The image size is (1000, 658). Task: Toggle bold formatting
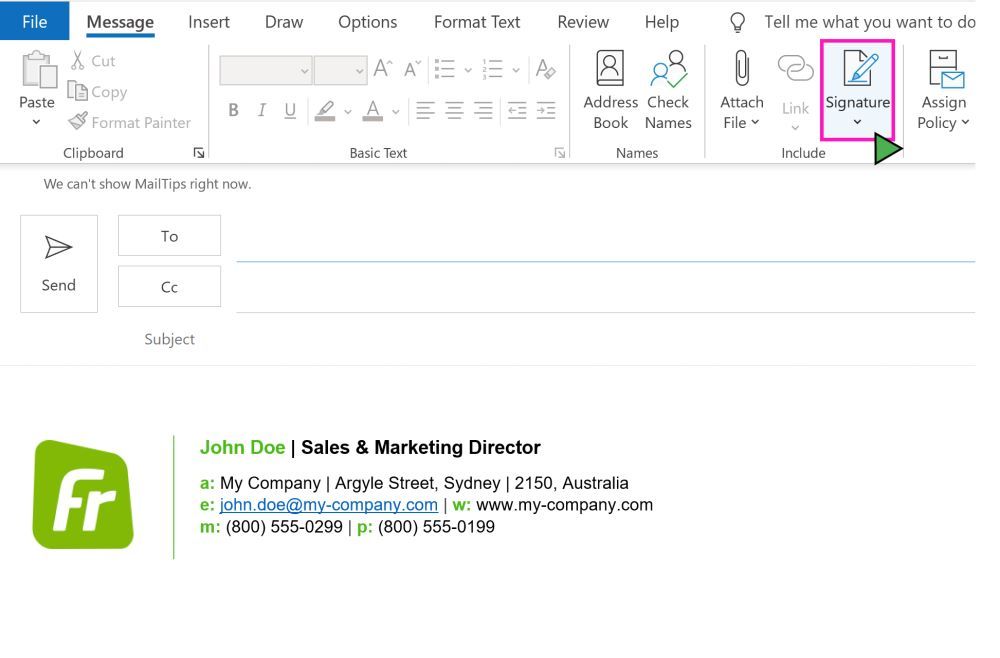(233, 110)
